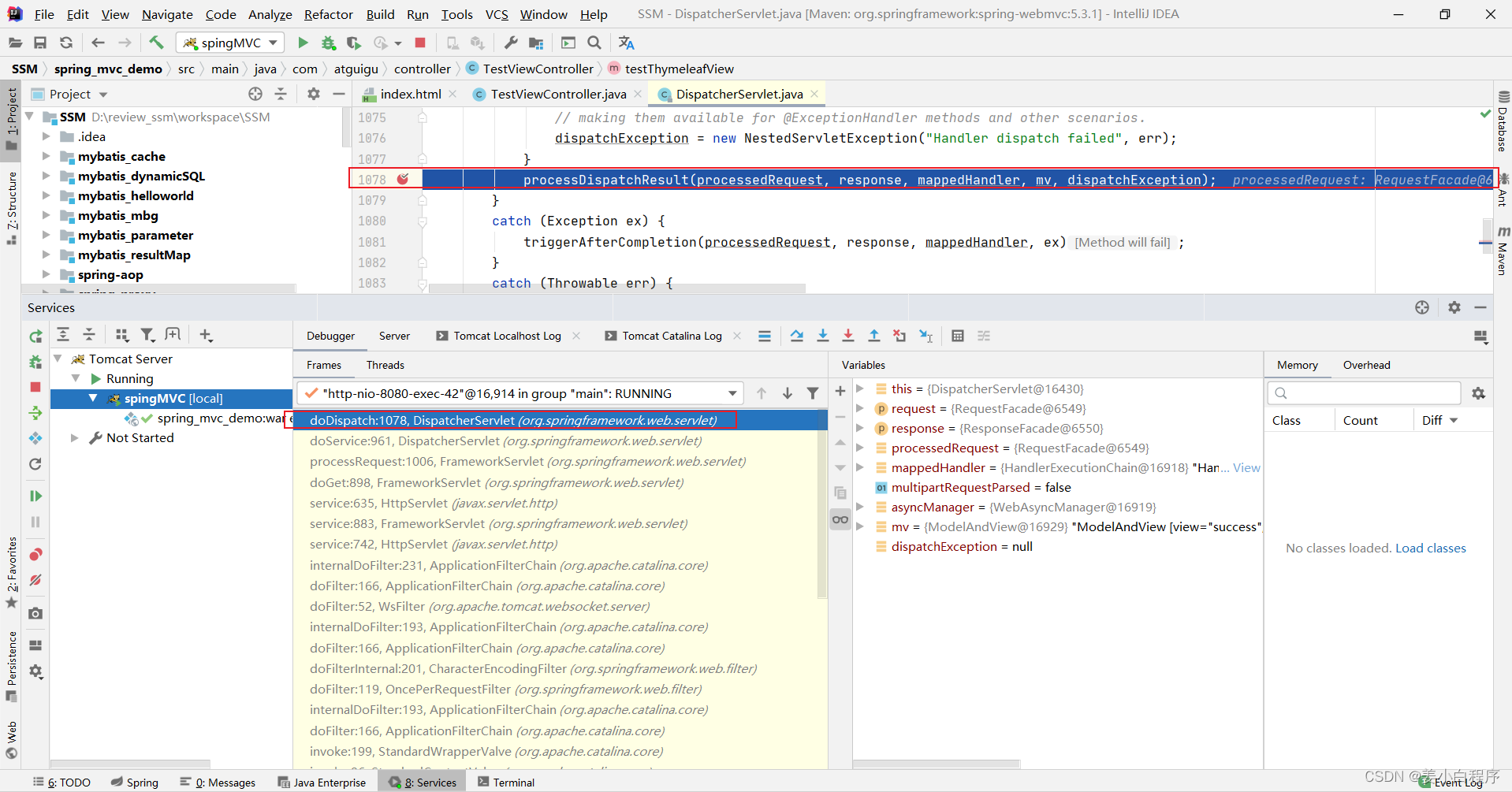The height and width of the screenshot is (792, 1512).
Task: Open the Project panel gear options
Action: click(314, 94)
